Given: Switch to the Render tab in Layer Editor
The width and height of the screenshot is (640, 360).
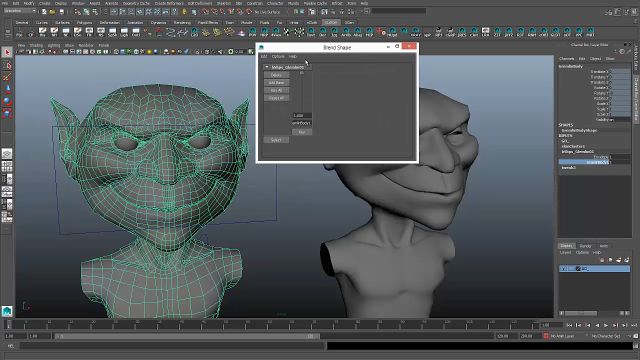Looking at the screenshot, I should click(585, 246).
